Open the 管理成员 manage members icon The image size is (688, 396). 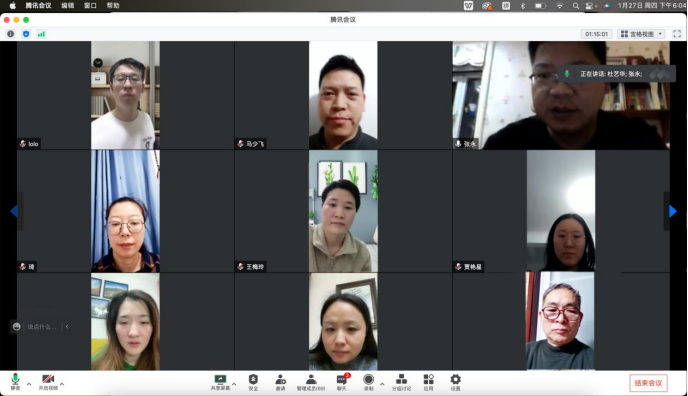tap(311, 382)
